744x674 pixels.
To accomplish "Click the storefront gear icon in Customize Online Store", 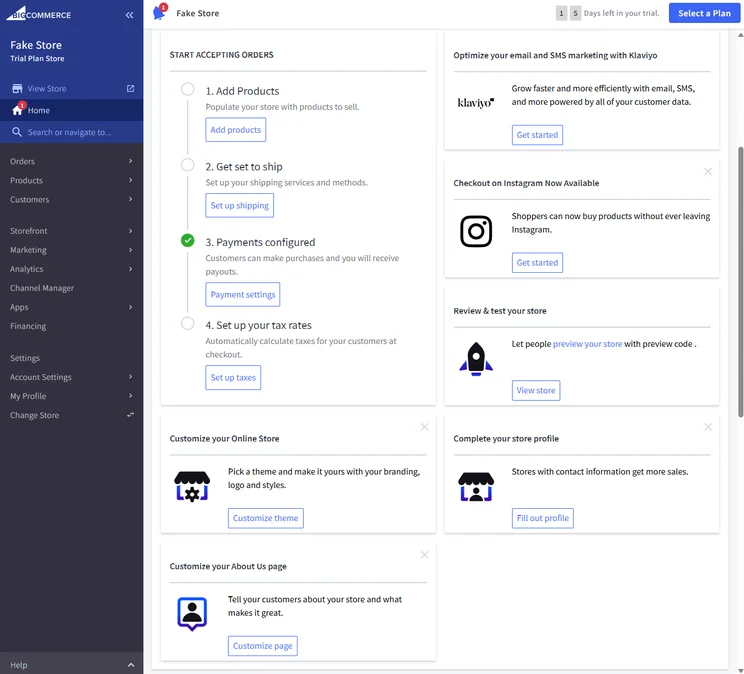I will 192,487.
